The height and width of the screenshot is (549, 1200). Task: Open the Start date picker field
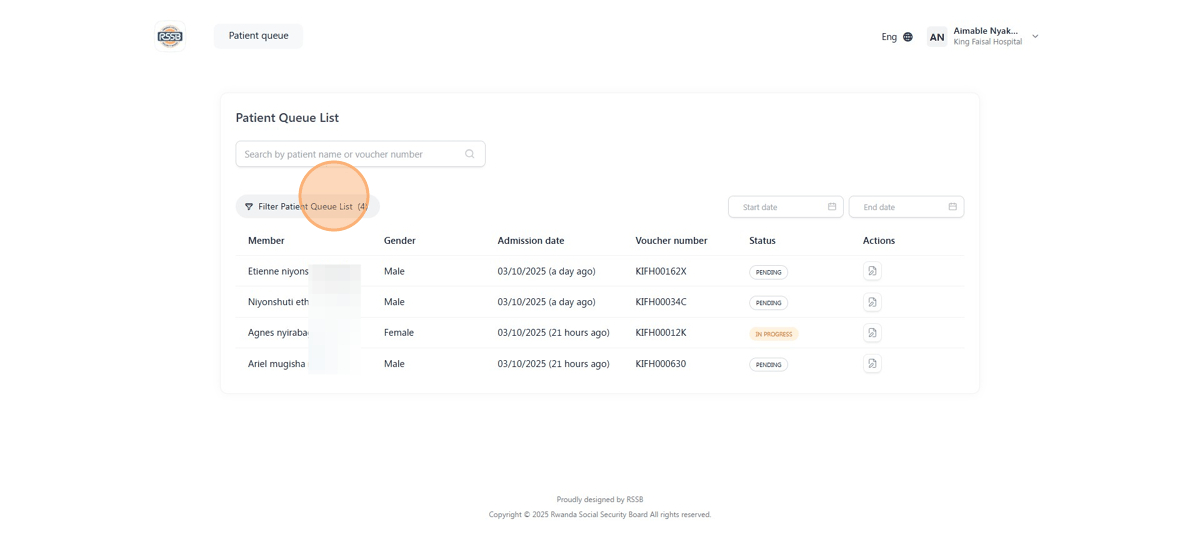point(786,207)
